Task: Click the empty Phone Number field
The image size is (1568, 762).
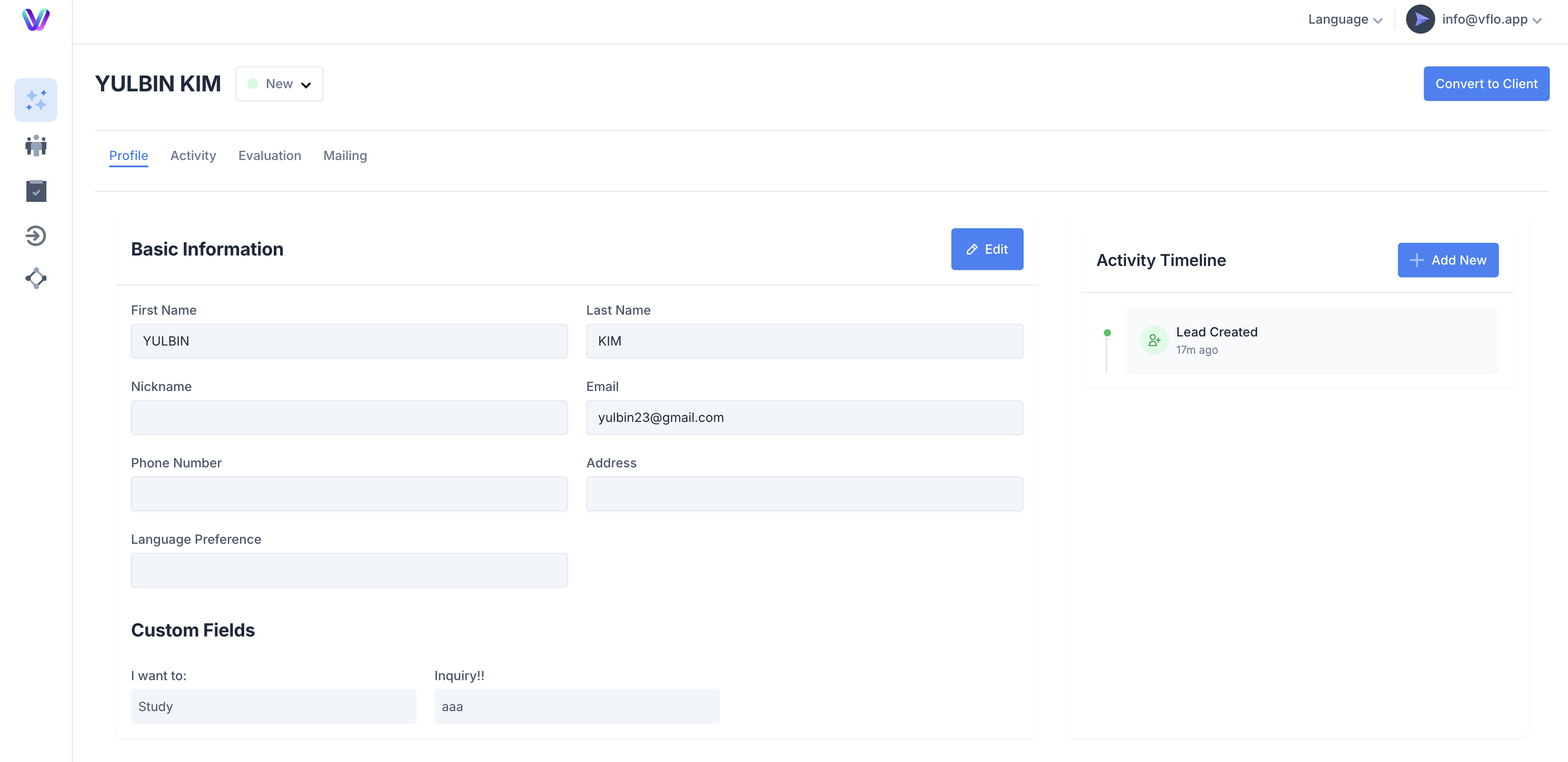Action: 349,494
